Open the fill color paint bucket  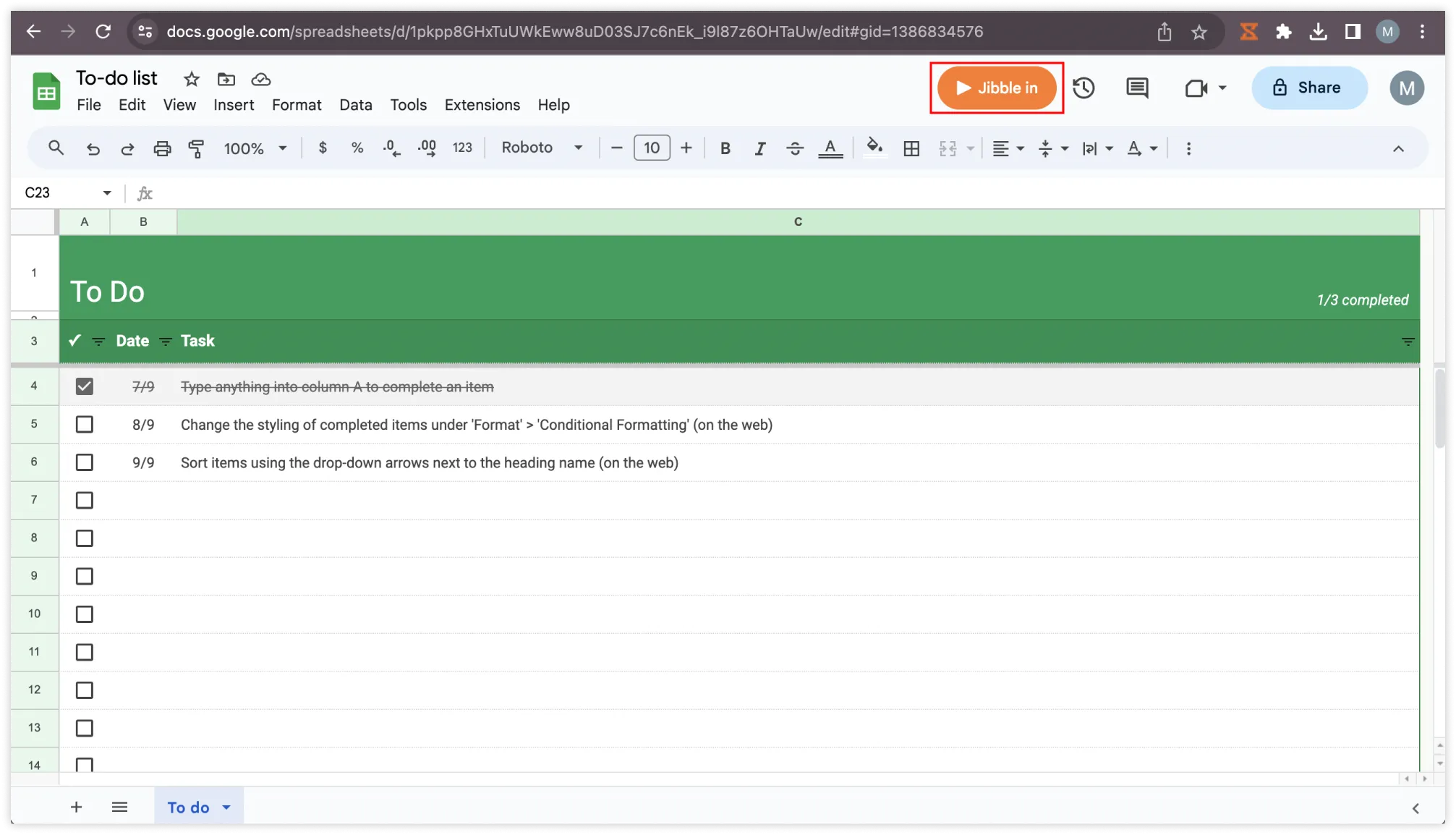click(874, 148)
